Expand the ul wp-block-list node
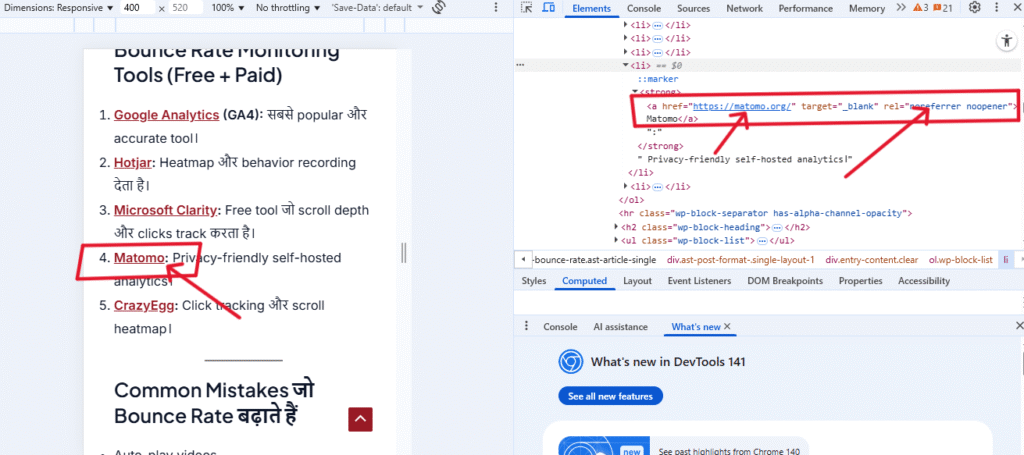1024x455 pixels. click(x=616, y=241)
